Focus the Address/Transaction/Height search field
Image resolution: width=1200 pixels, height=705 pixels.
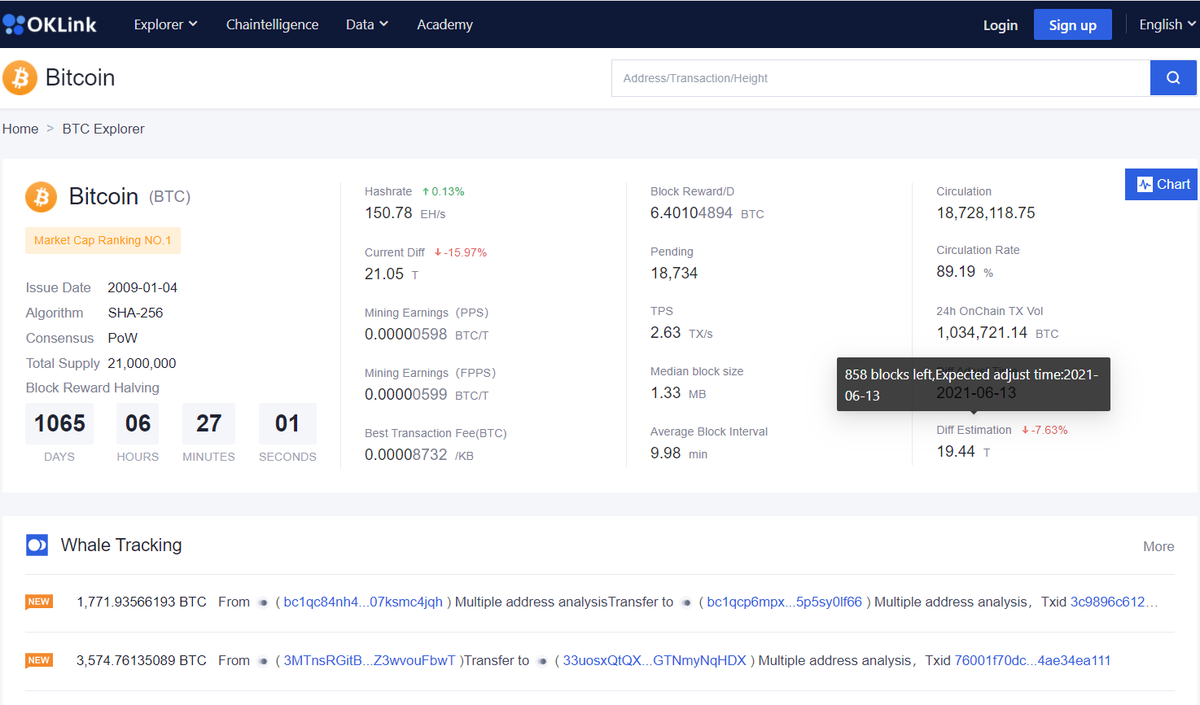[x=881, y=78]
